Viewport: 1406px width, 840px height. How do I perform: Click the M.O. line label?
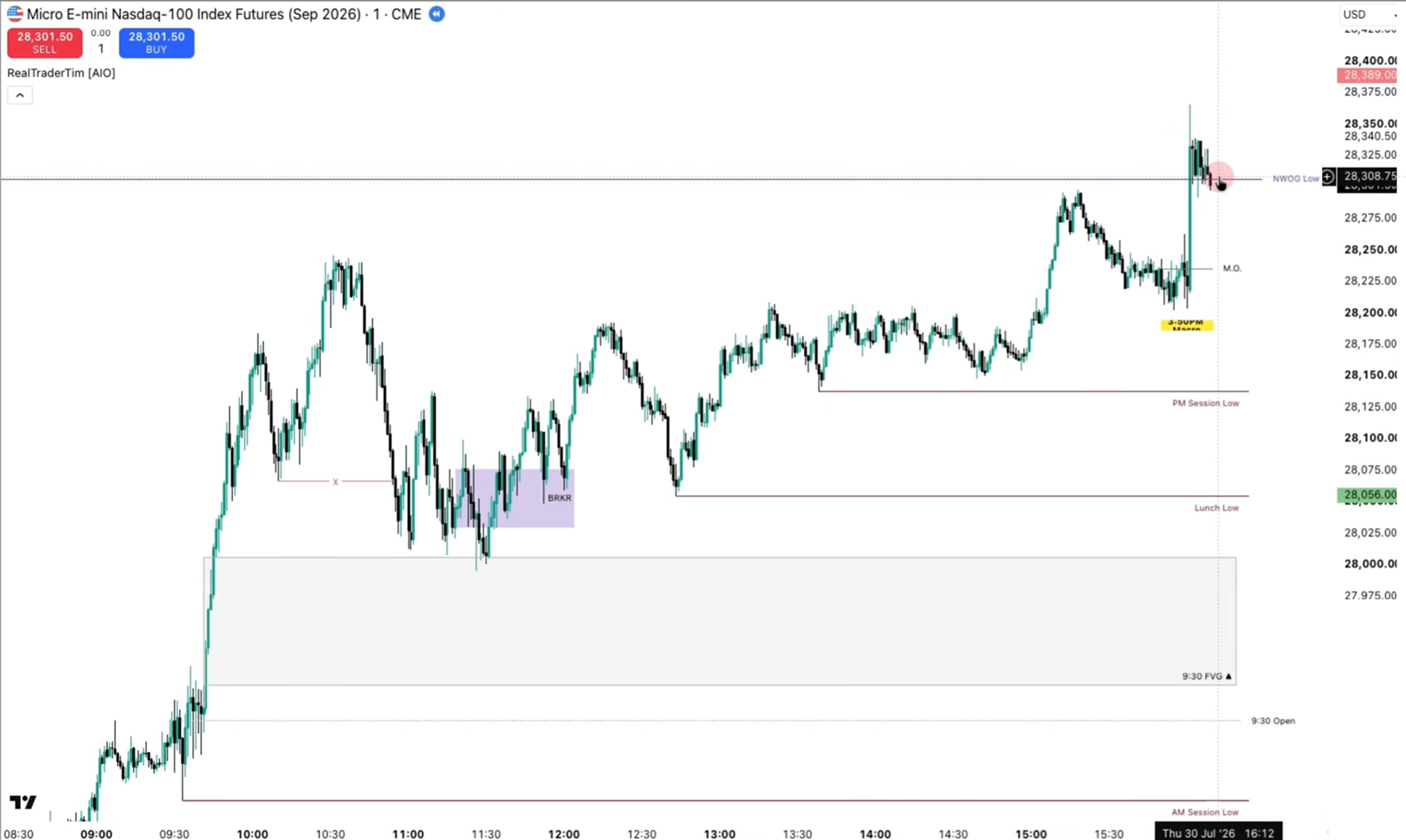tap(1232, 268)
